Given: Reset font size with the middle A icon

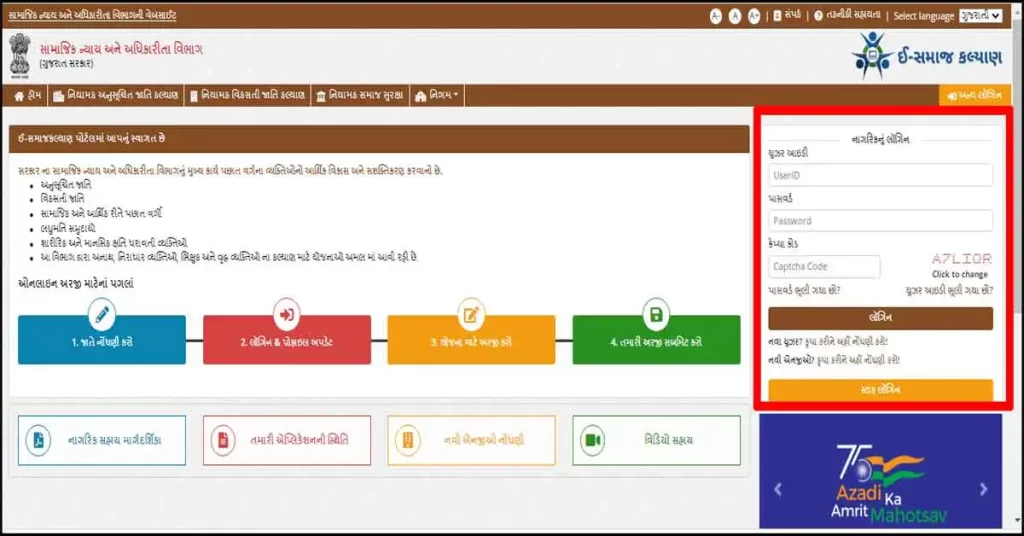Looking at the screenshot, I should click(735, 16).
